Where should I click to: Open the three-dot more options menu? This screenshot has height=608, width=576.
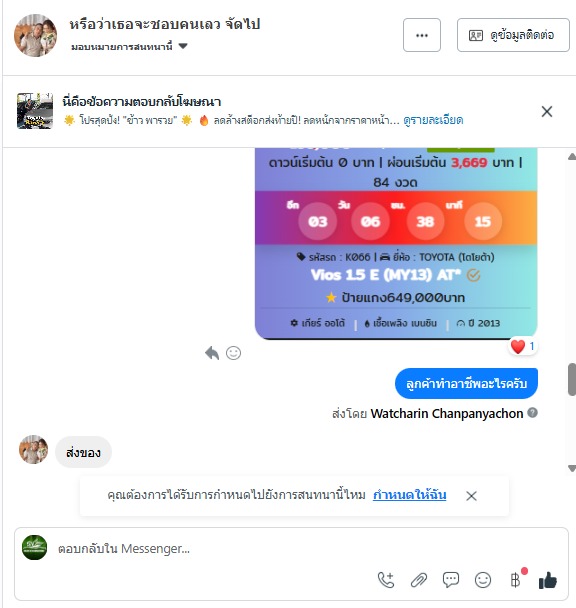click(x=422, y=35)
